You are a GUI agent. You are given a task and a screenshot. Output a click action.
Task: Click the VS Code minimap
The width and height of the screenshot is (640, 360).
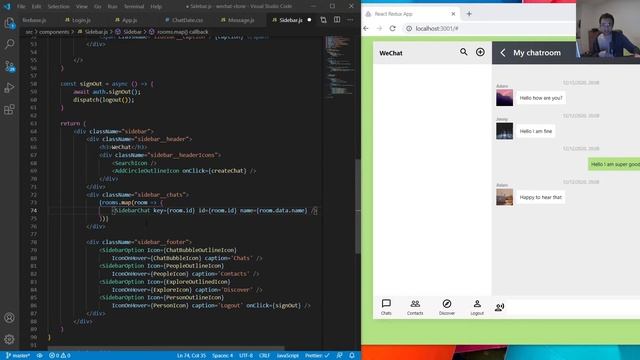340,68
